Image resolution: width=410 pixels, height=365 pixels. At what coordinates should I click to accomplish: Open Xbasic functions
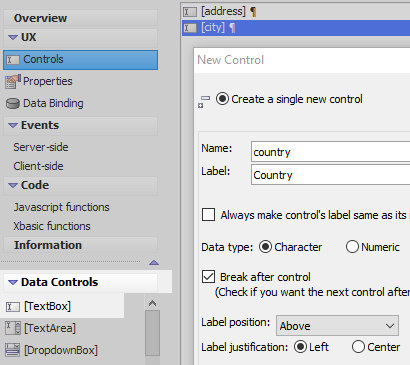(52, 226)
